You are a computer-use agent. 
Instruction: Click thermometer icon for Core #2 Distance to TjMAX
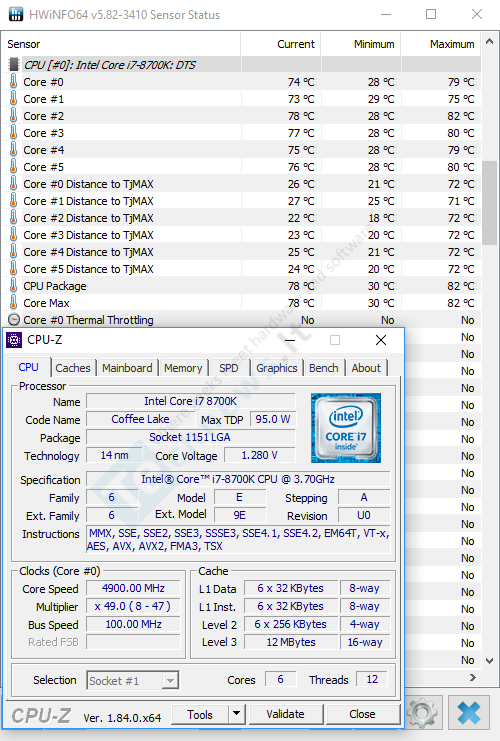14,218
